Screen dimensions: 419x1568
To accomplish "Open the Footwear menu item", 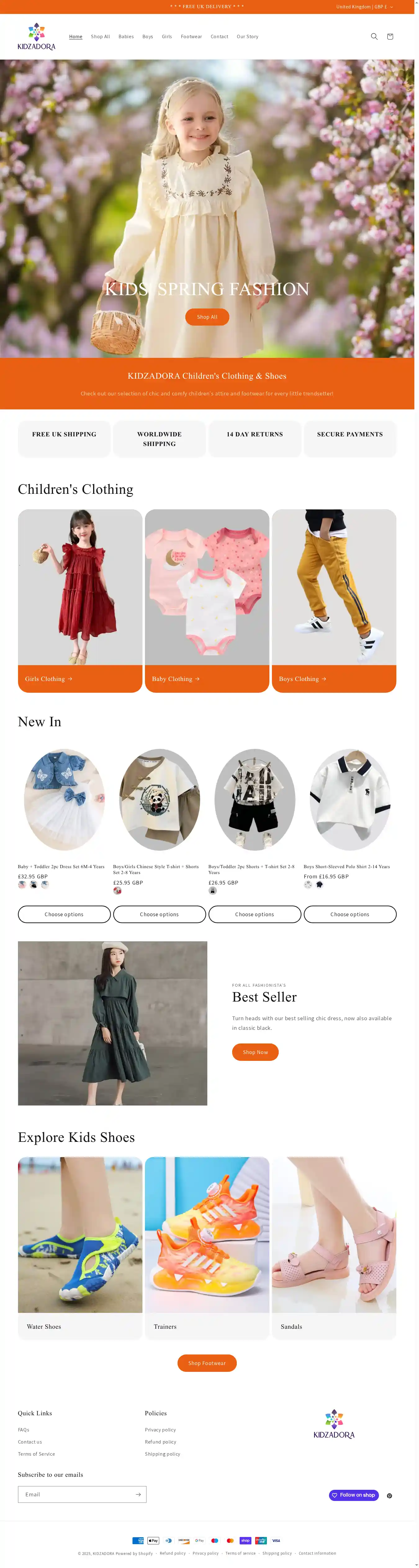I will [x=191, y=37].
